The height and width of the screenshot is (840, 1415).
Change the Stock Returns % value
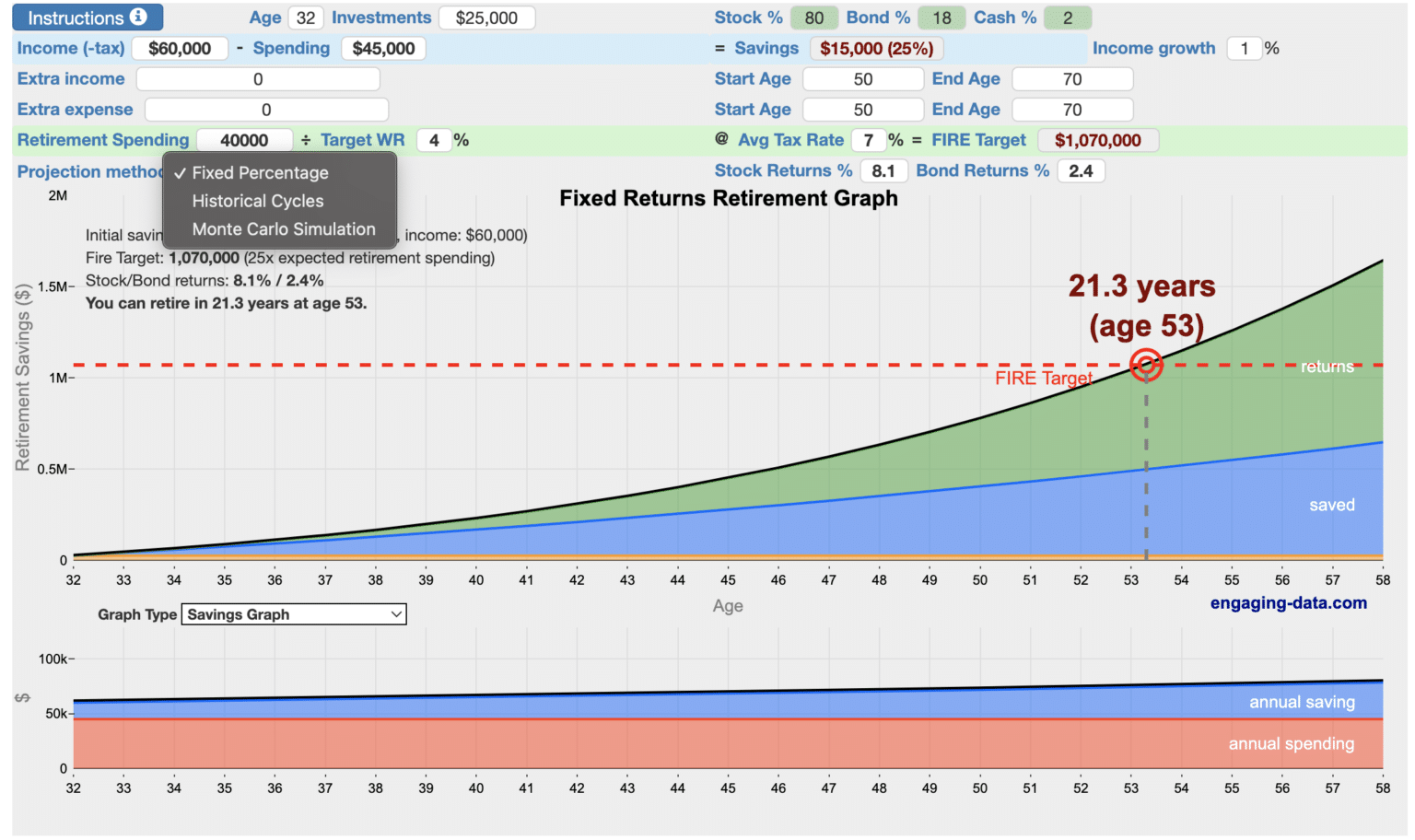(883, 170)
